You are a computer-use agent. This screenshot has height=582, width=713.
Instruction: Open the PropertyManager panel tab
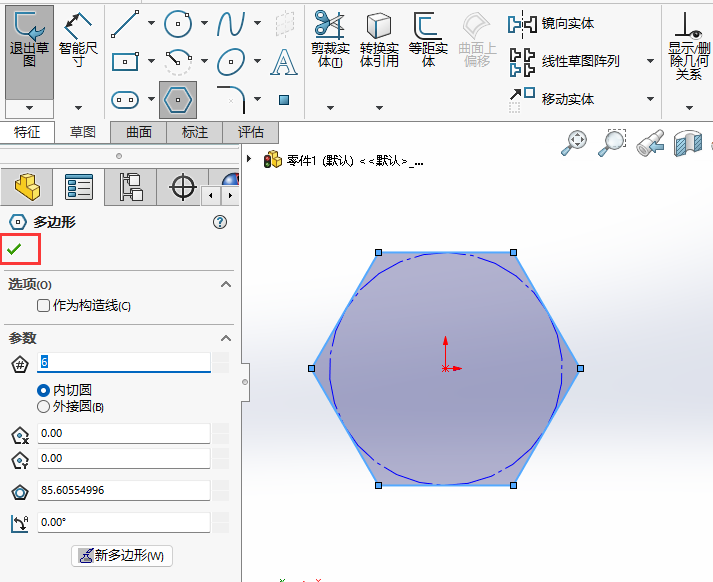coord(78,187)
